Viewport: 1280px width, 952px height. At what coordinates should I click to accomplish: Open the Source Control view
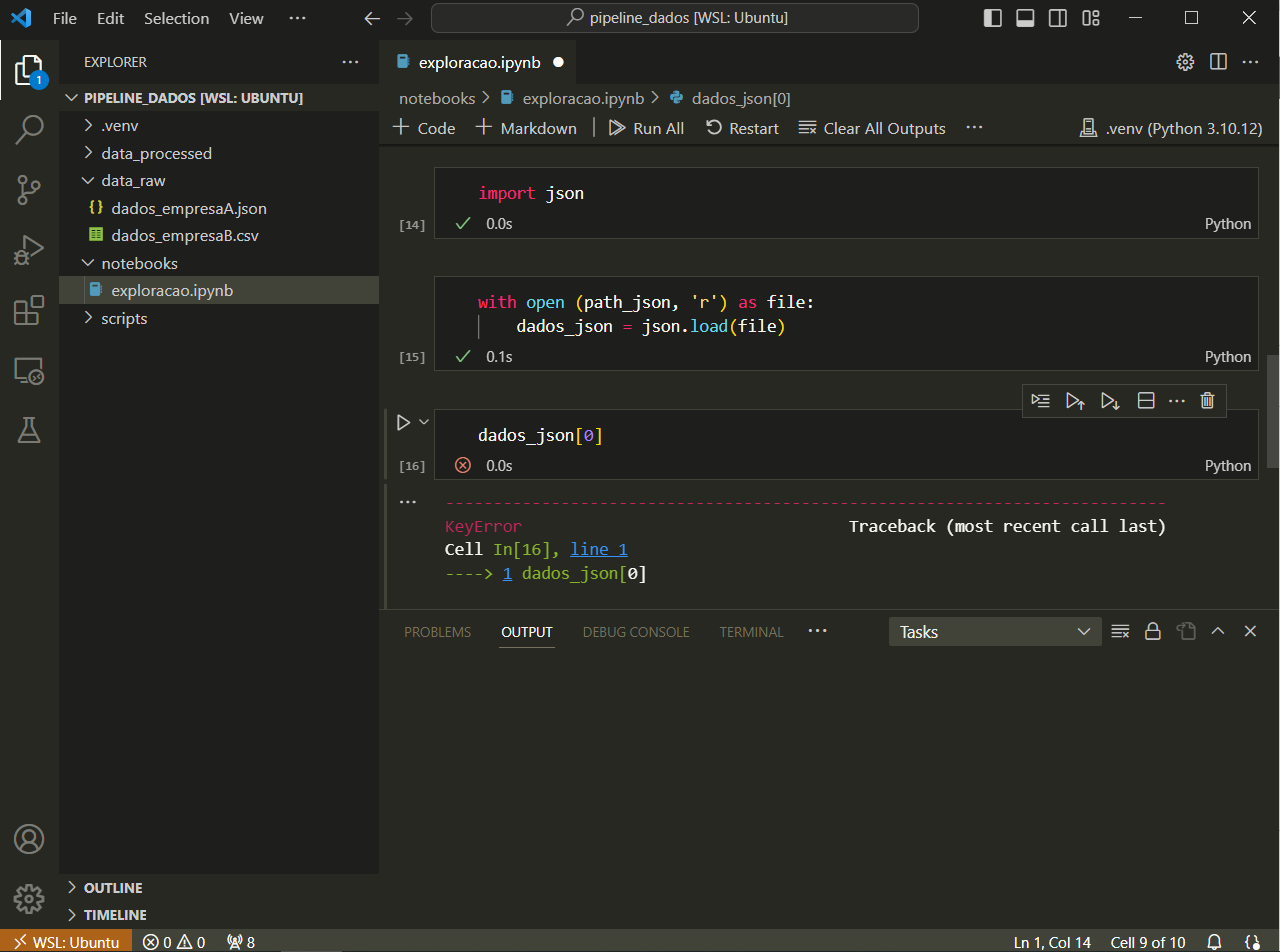point(29,189)
